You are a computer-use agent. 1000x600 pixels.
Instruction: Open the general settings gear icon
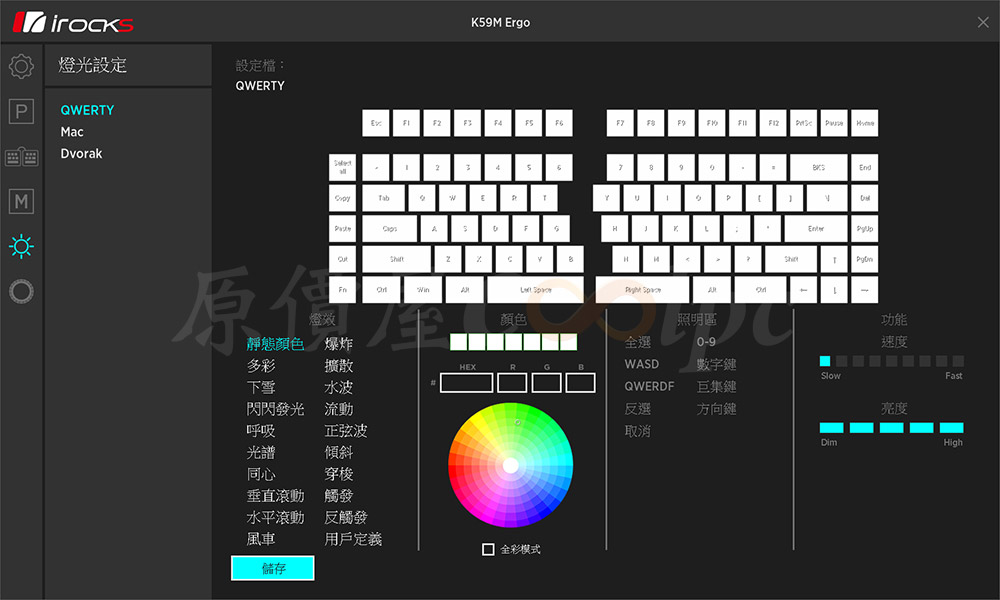click(x=21, y=67)
